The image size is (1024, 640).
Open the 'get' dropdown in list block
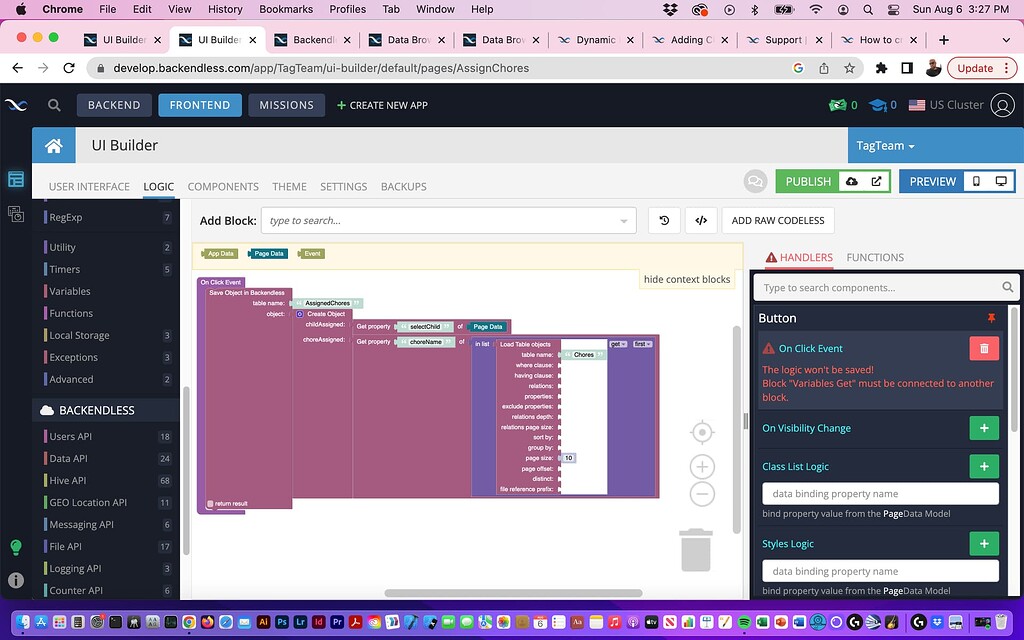tap(617, 344)
